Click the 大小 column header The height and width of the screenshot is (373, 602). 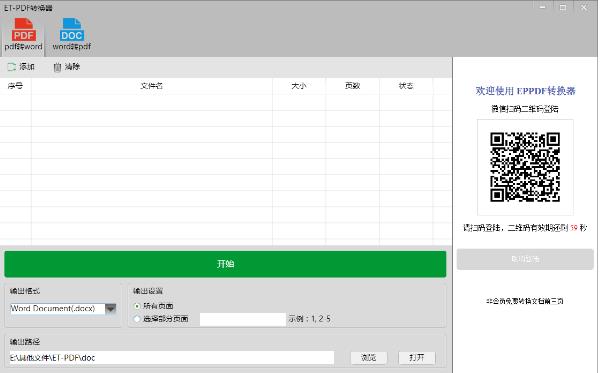coord(299,86)
